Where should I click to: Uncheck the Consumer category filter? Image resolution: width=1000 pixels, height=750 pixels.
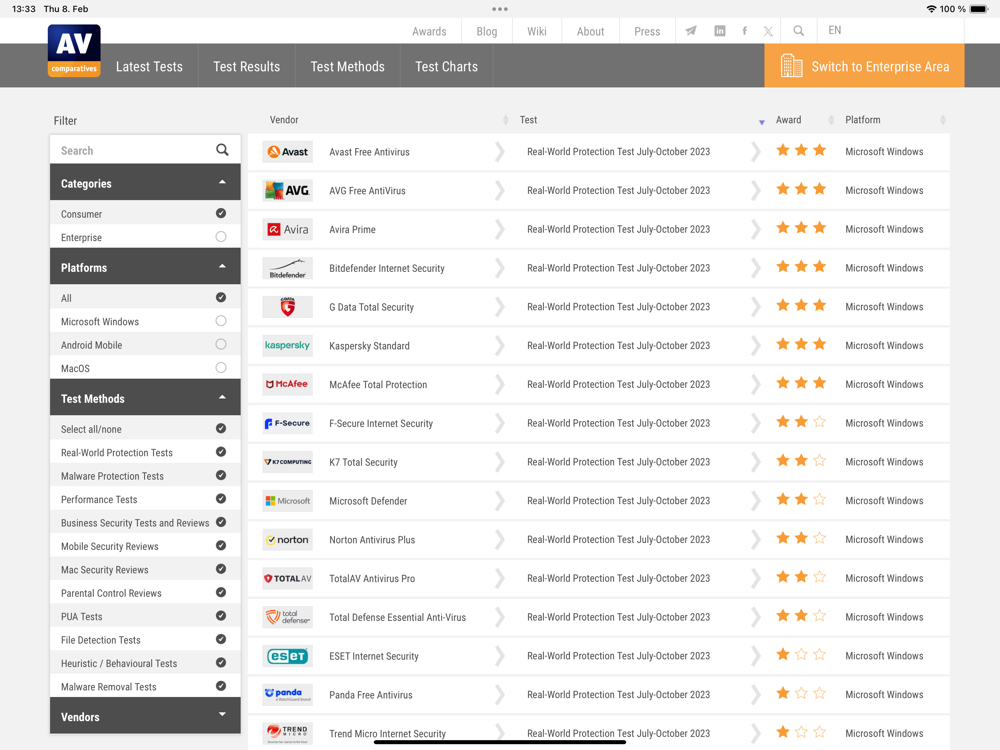(221, 213)
